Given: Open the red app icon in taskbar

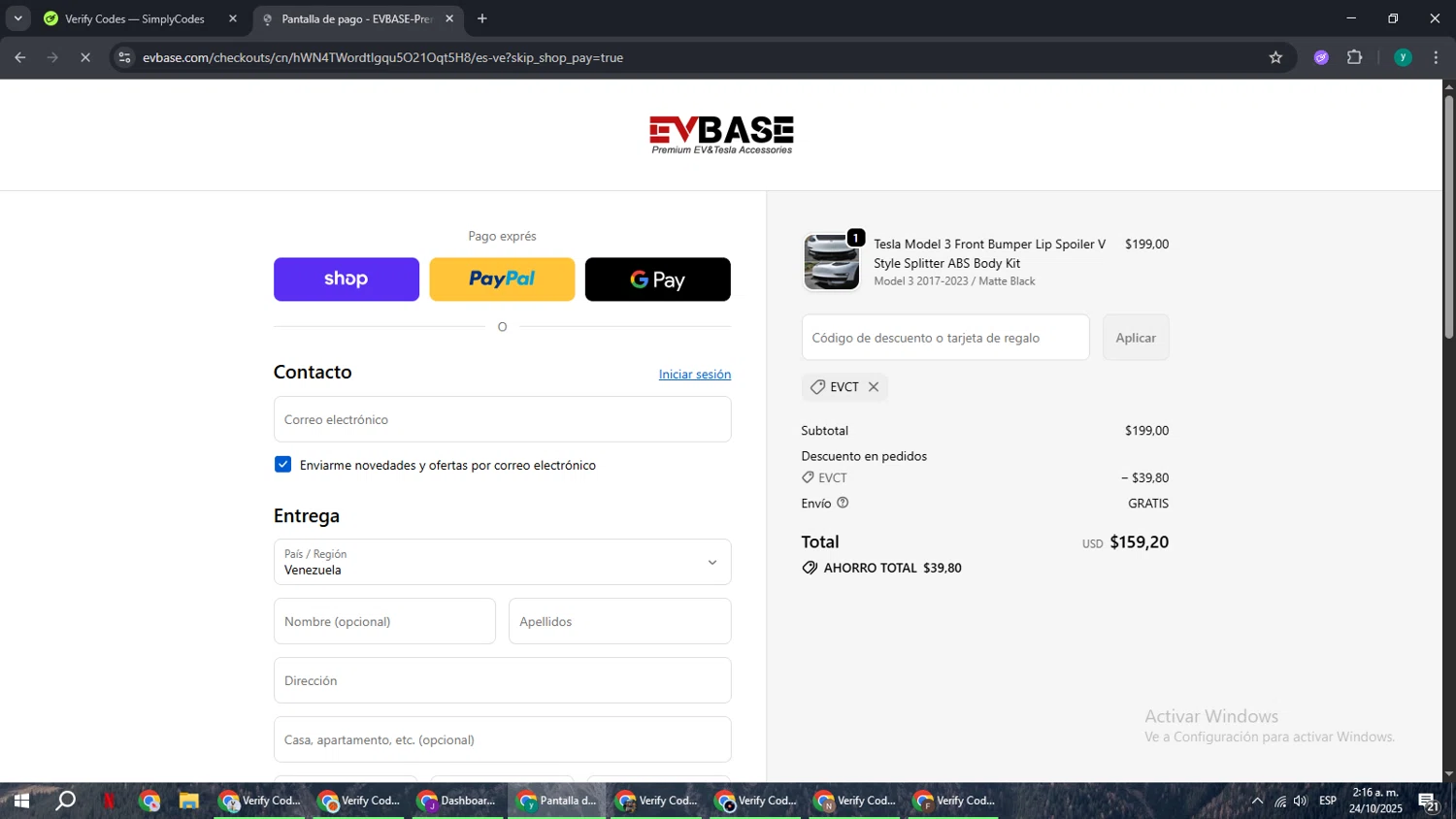Looking at the screenshot, I should pyautogui.click(x=109, y=801).
